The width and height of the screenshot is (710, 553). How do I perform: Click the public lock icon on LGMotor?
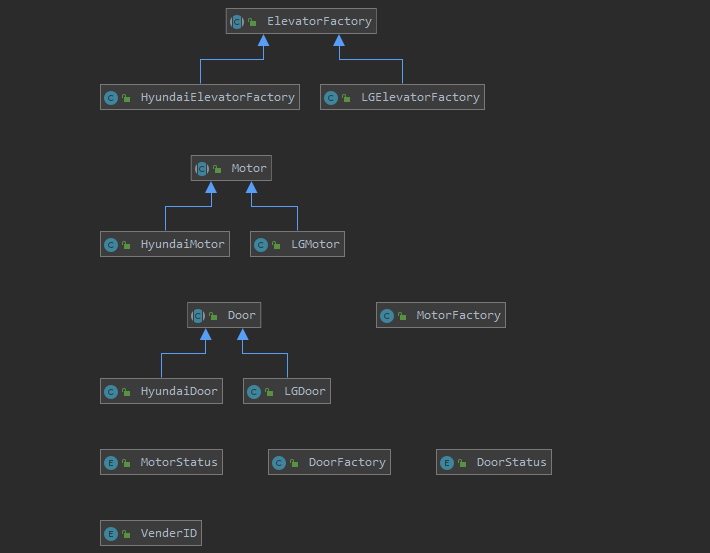tap(276, 245)
